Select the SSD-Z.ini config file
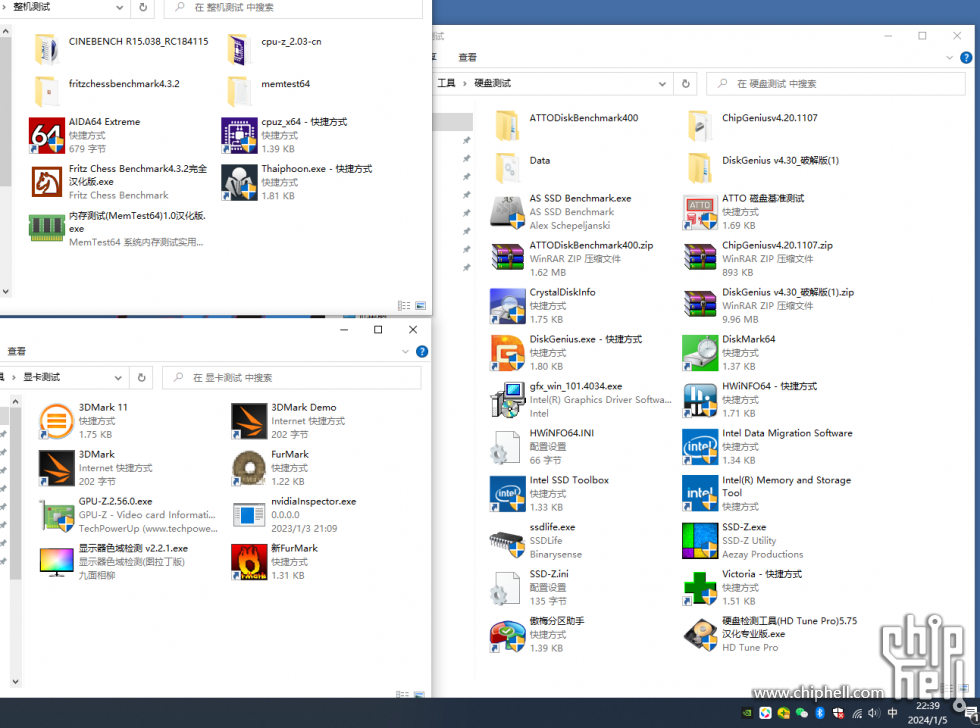Viewport: 980px width, 728px height. coord(508,587)
